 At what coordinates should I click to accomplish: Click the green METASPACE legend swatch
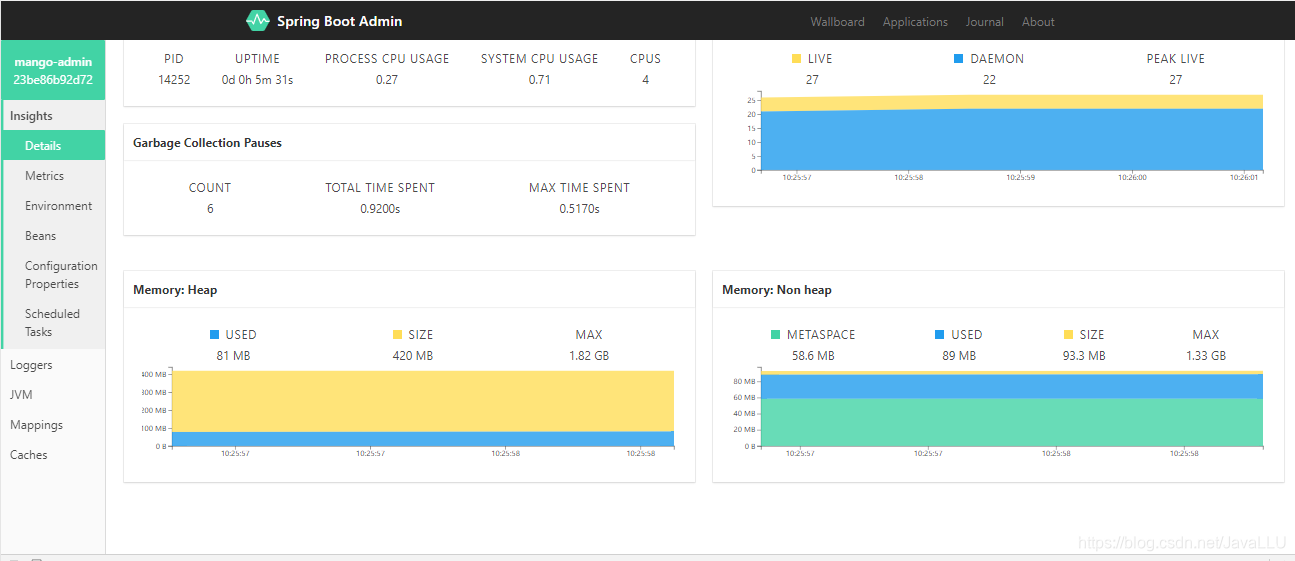point(776,335)
